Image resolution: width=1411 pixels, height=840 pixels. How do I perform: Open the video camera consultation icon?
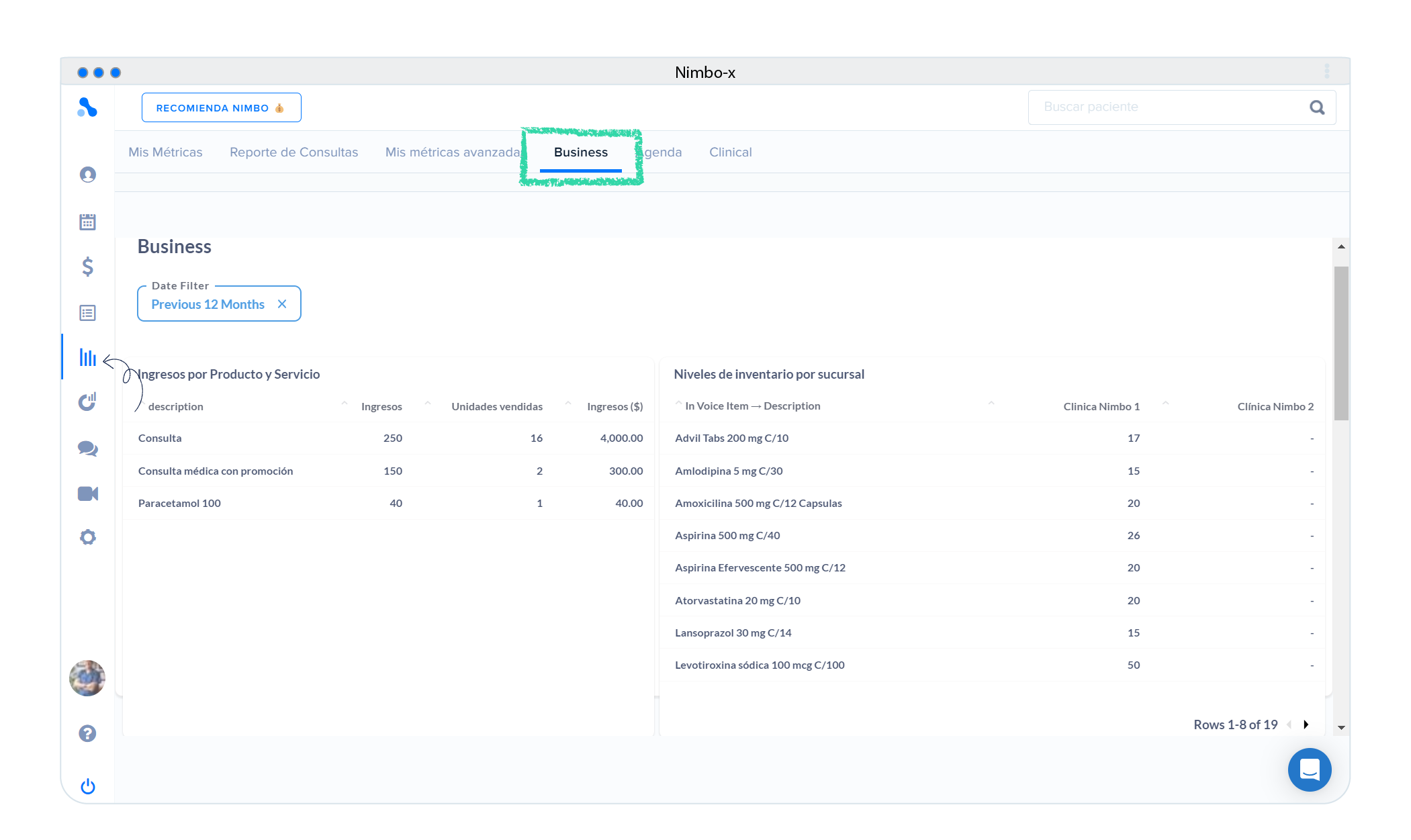tap(87, 494)
